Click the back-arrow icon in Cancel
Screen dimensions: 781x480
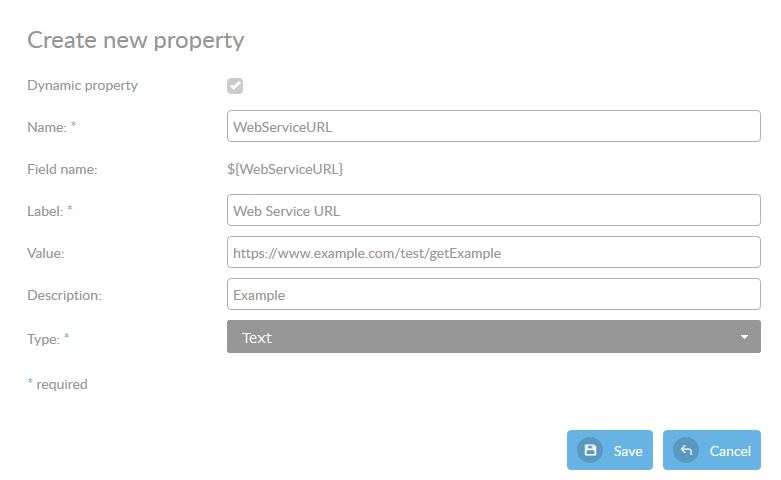[686, 450]
